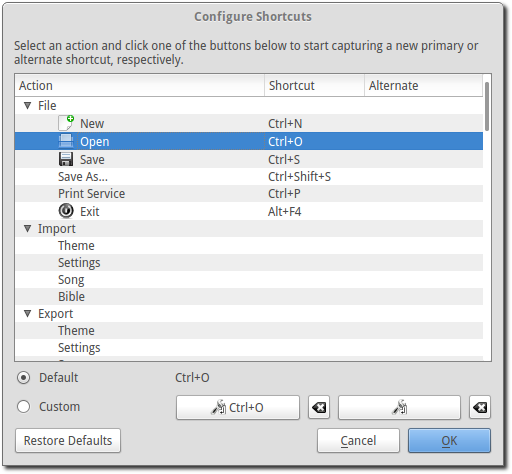Select Settings under Import
The height and width of the screenshot is (474, 512).
(x=249, y=263)
